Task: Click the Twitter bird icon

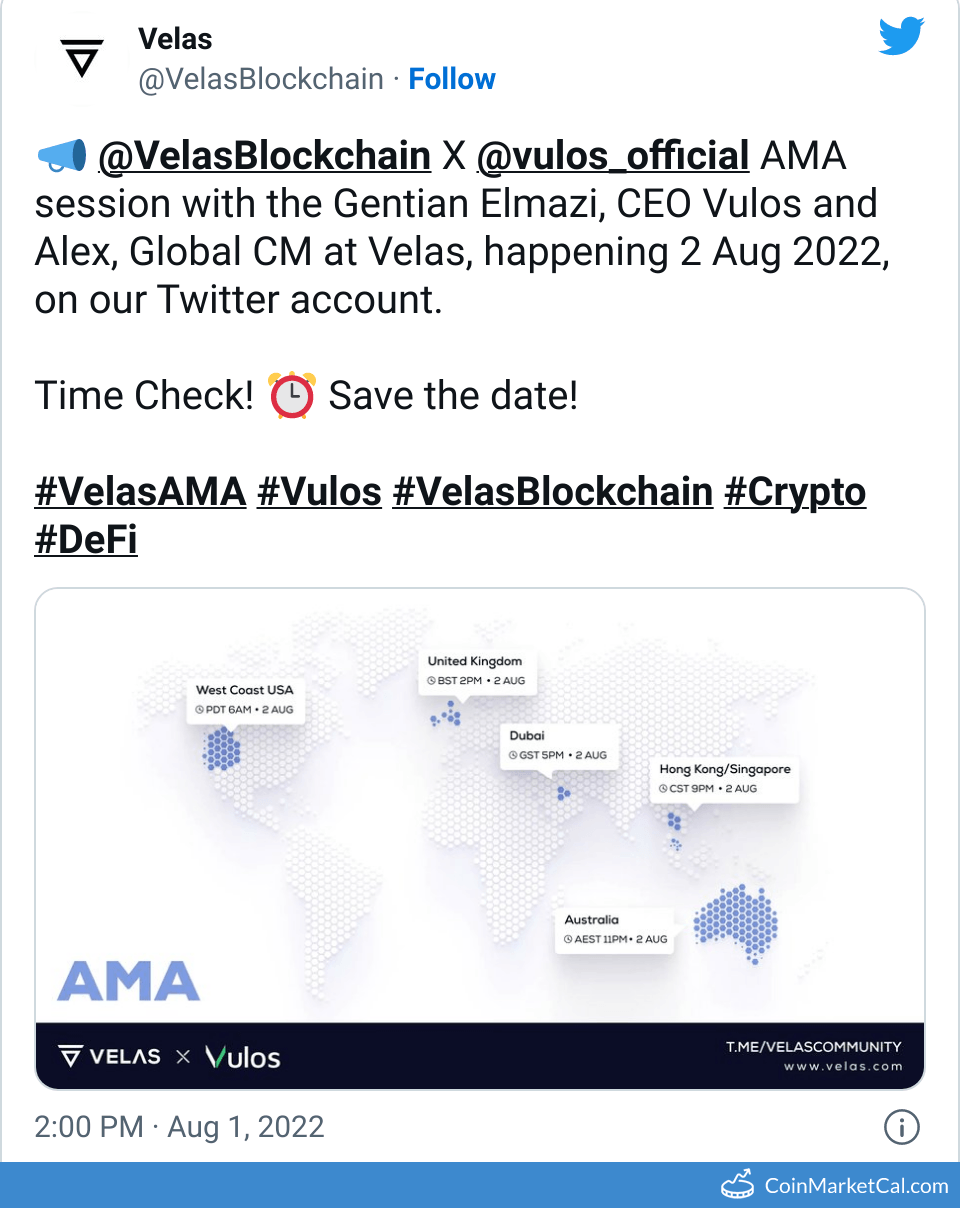Action: [x=901, y=36]
